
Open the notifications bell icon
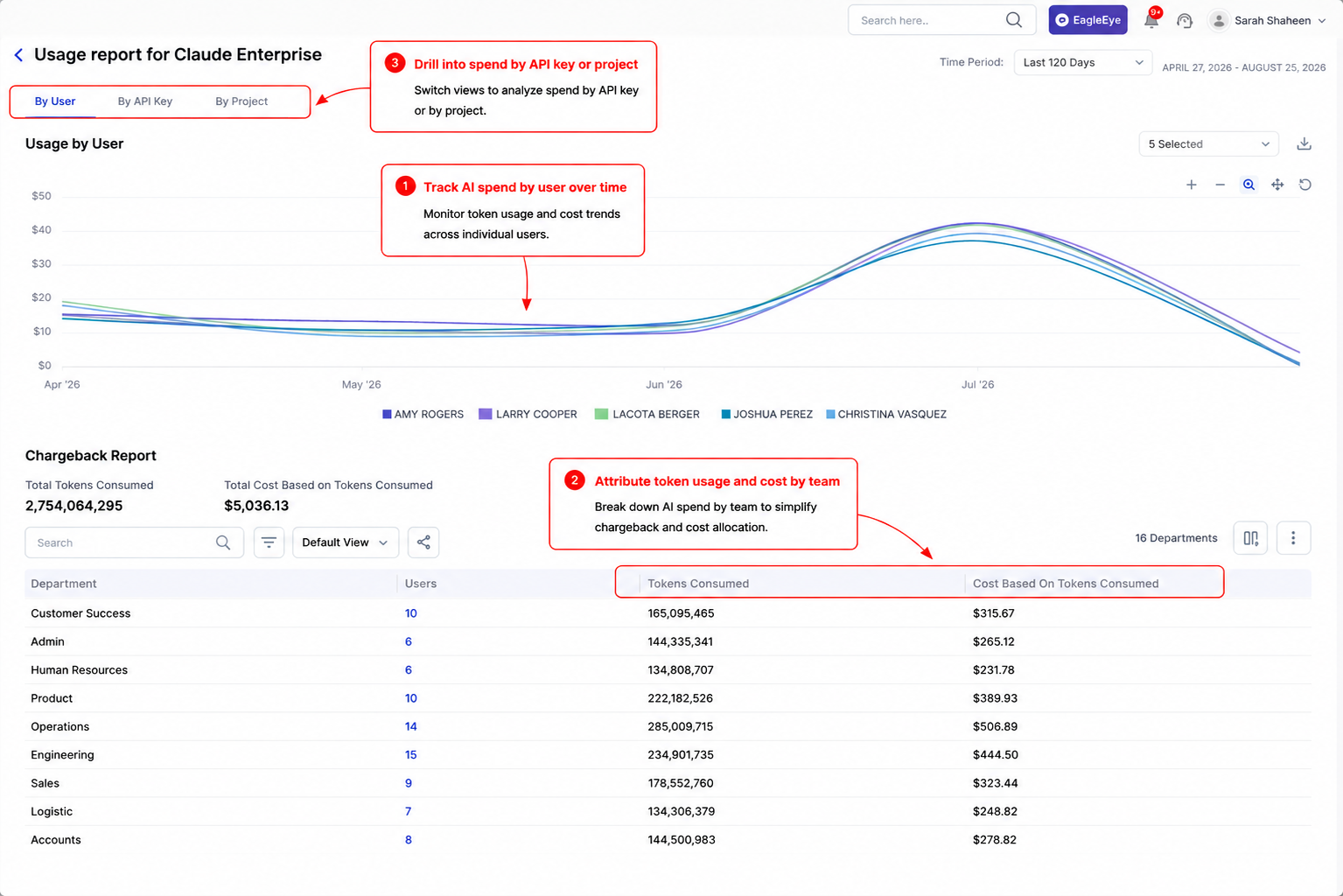pos(1151,20)
